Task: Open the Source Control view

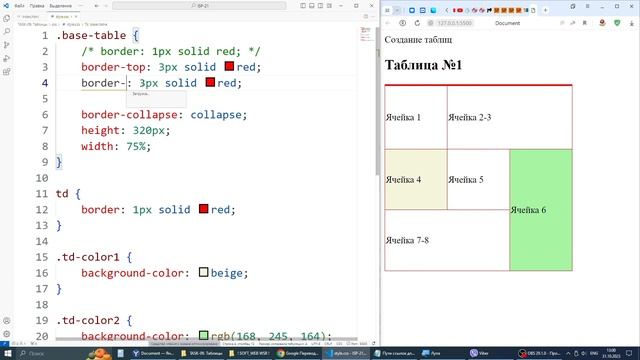Action: (7, 45)
